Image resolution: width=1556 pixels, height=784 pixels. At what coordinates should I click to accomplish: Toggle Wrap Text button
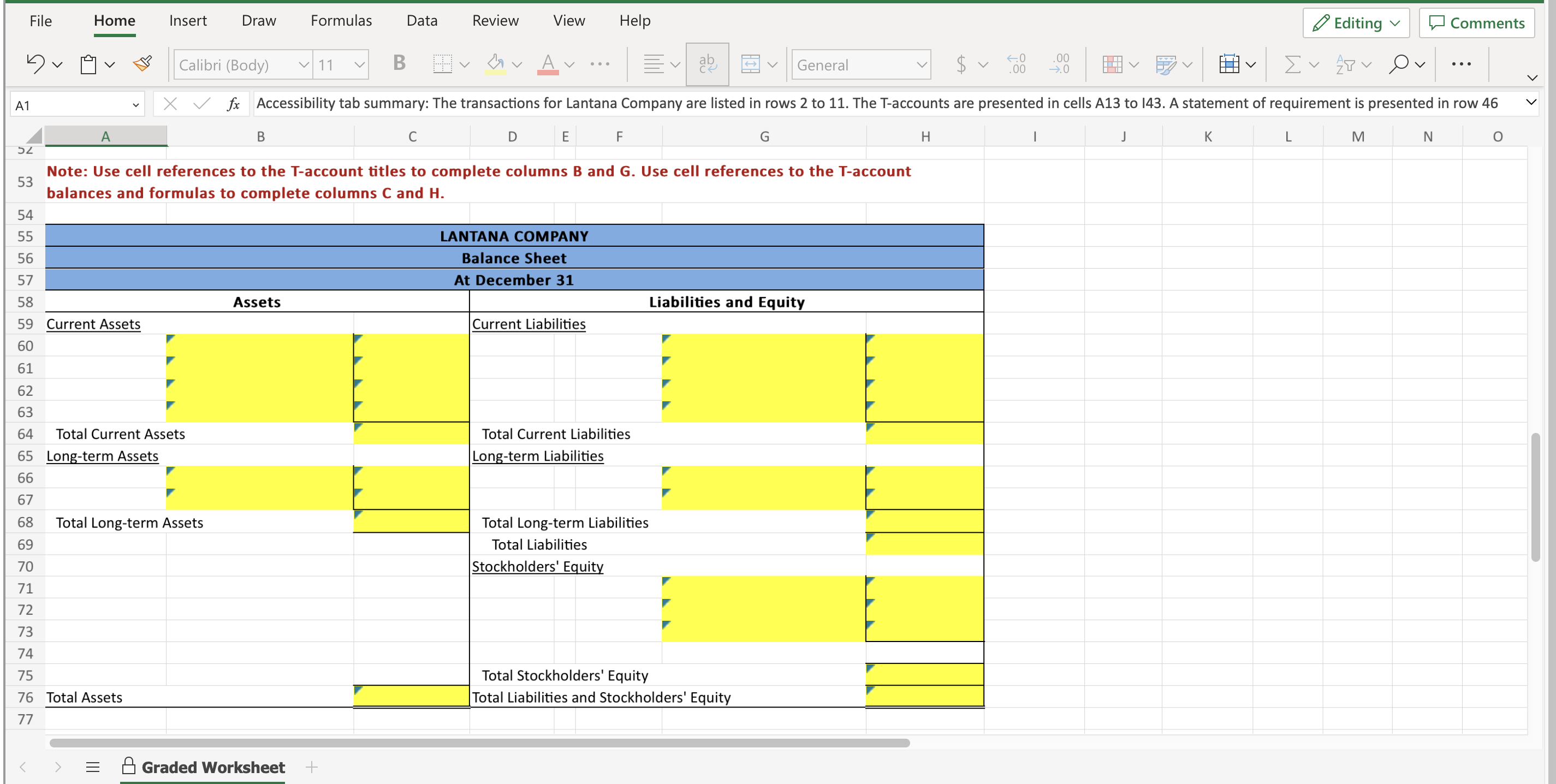click(x=706, y=64)
